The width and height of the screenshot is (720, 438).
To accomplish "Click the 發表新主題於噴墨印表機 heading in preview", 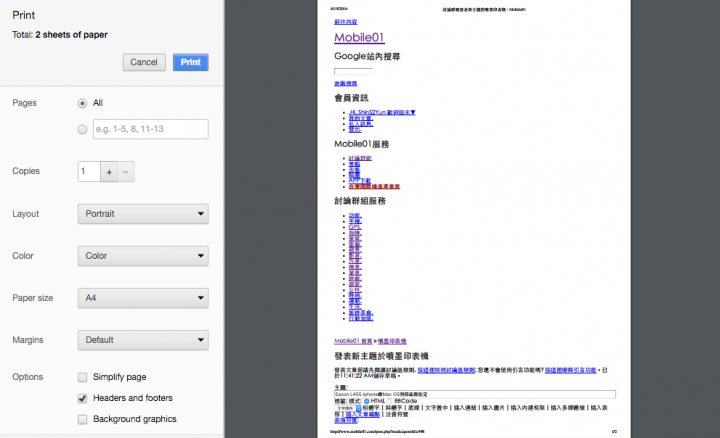I will tap(382, 356).
